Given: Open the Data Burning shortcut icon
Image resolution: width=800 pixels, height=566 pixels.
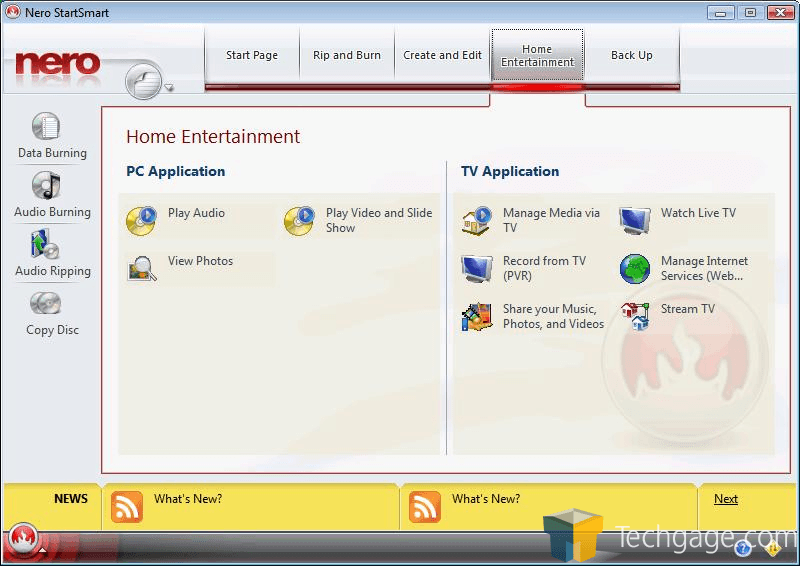Looking at the screenshot, I should coord(46,126).
